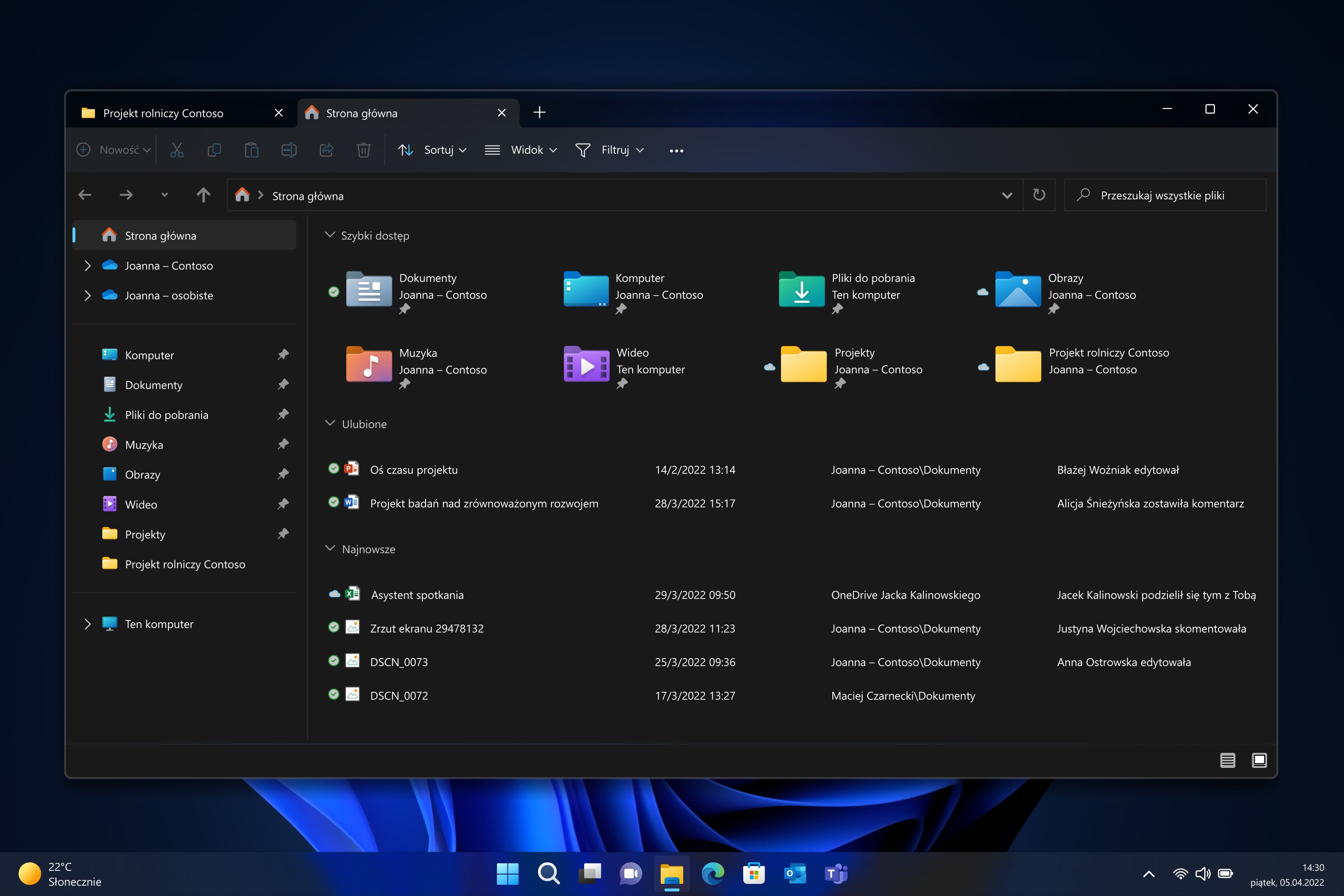This screenshot has height=896, width=1344.
Task: Open Microsoft Edge from the taskbar
Action: [x=713, y=873]
